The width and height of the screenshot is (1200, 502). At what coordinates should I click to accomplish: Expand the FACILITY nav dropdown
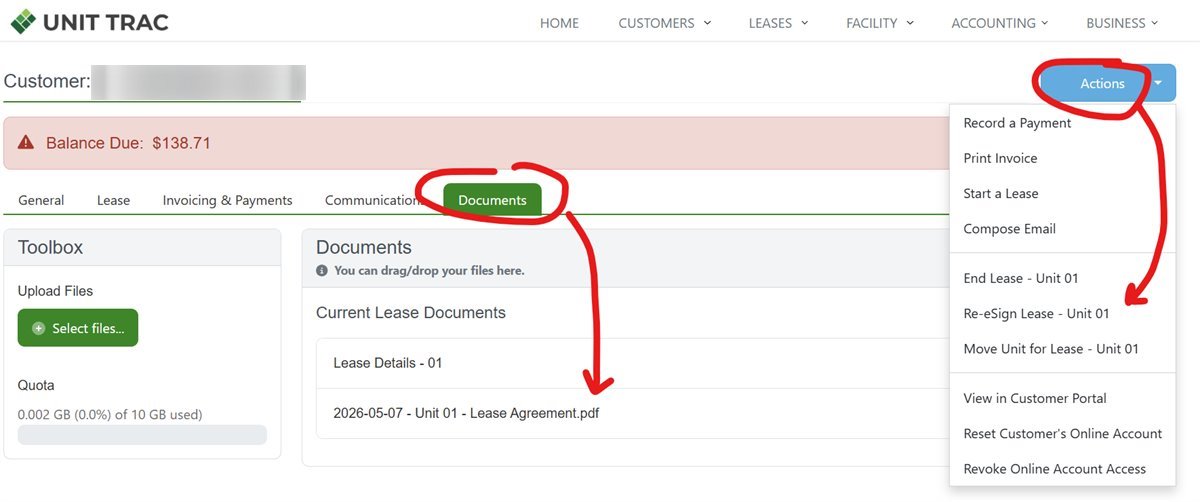(880, 23)
